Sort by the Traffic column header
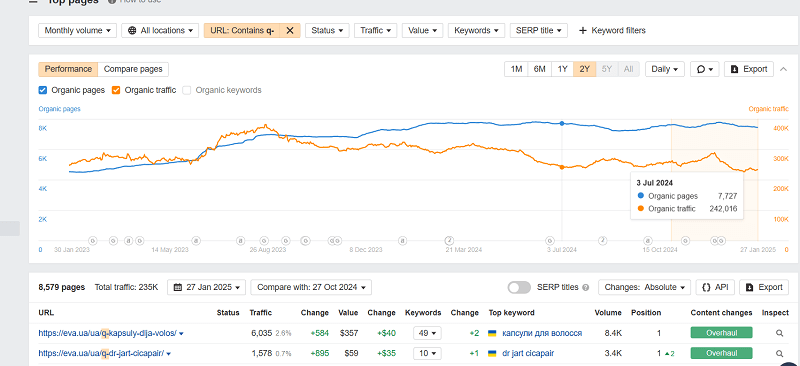Image resolution: width=800 pixels, height=366 pixels. pyautogui.click(x=261, y=313)
